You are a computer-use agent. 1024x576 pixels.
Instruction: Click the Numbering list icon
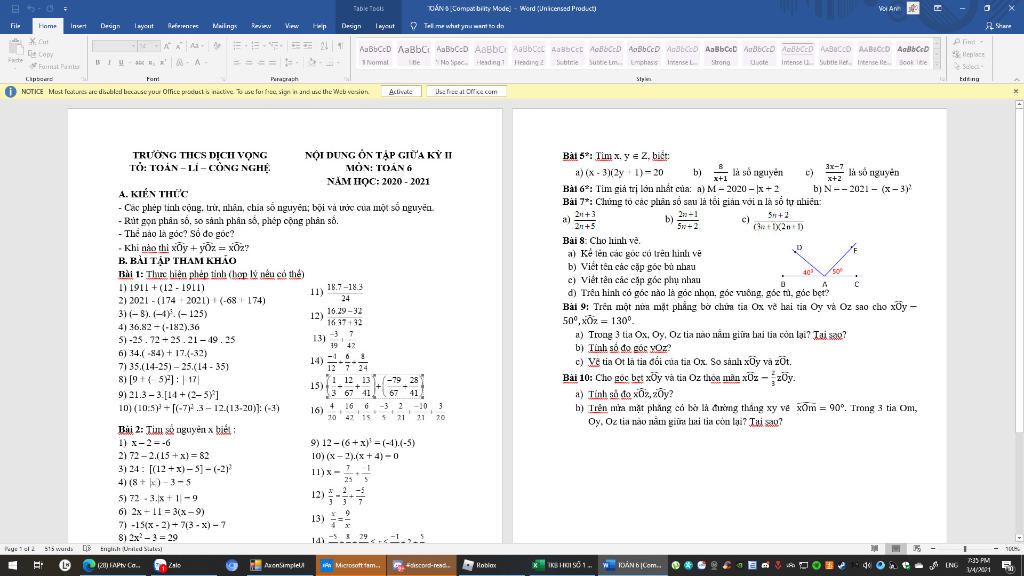[257, 46]
